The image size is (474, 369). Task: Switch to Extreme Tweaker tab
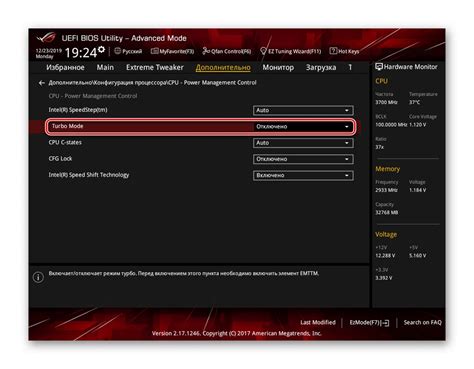click(155, 67)
